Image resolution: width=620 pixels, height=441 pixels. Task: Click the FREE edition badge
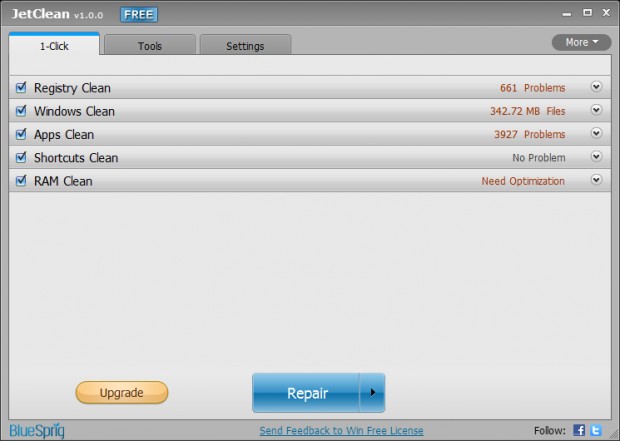tap(139, 15)
